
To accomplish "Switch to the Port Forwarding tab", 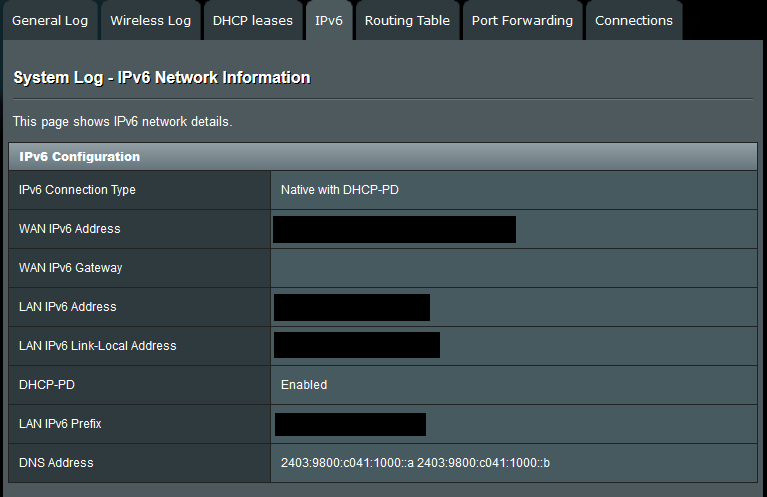I will tap(522, 21).
